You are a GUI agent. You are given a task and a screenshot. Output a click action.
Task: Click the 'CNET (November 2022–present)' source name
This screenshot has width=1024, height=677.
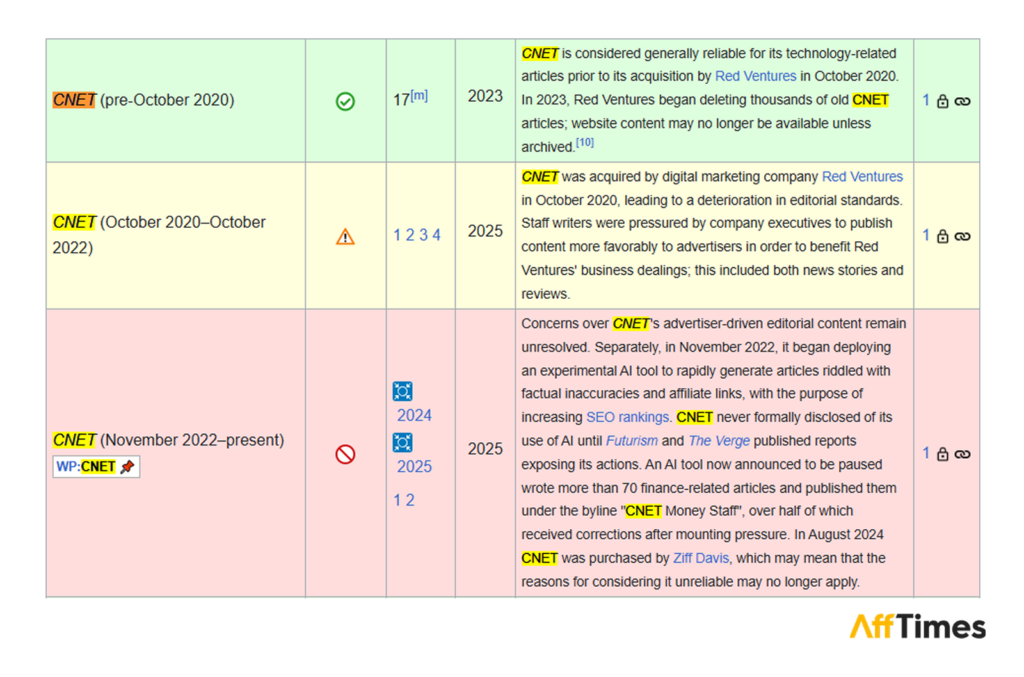click(x=168, y=440)
